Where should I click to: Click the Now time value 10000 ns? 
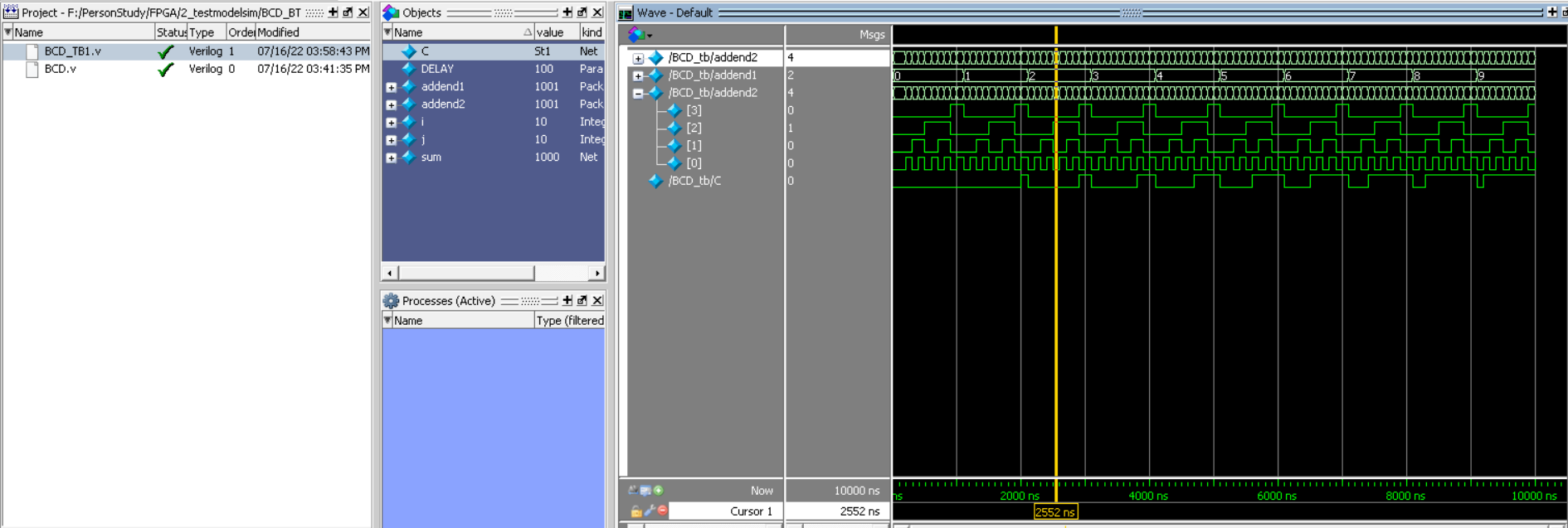coord(856,491)
